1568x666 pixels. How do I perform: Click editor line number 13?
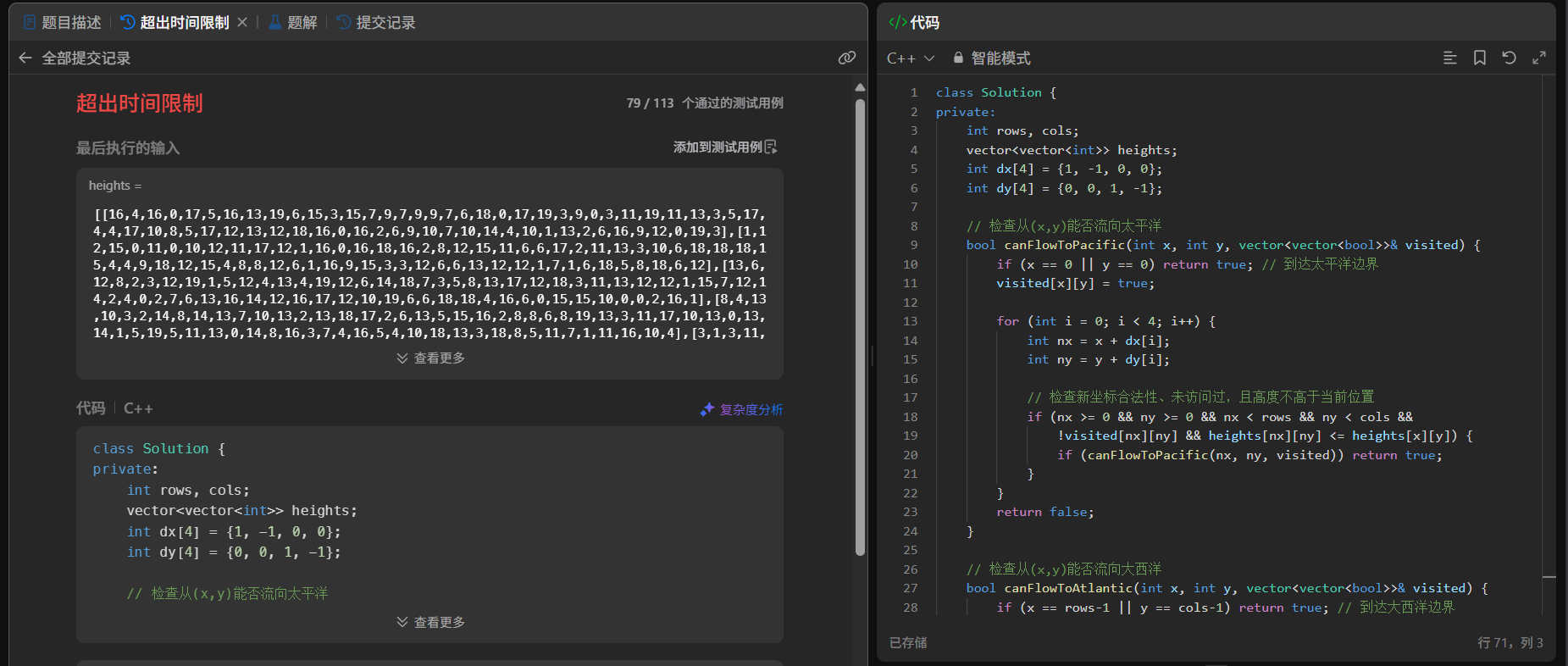point(911,321)
